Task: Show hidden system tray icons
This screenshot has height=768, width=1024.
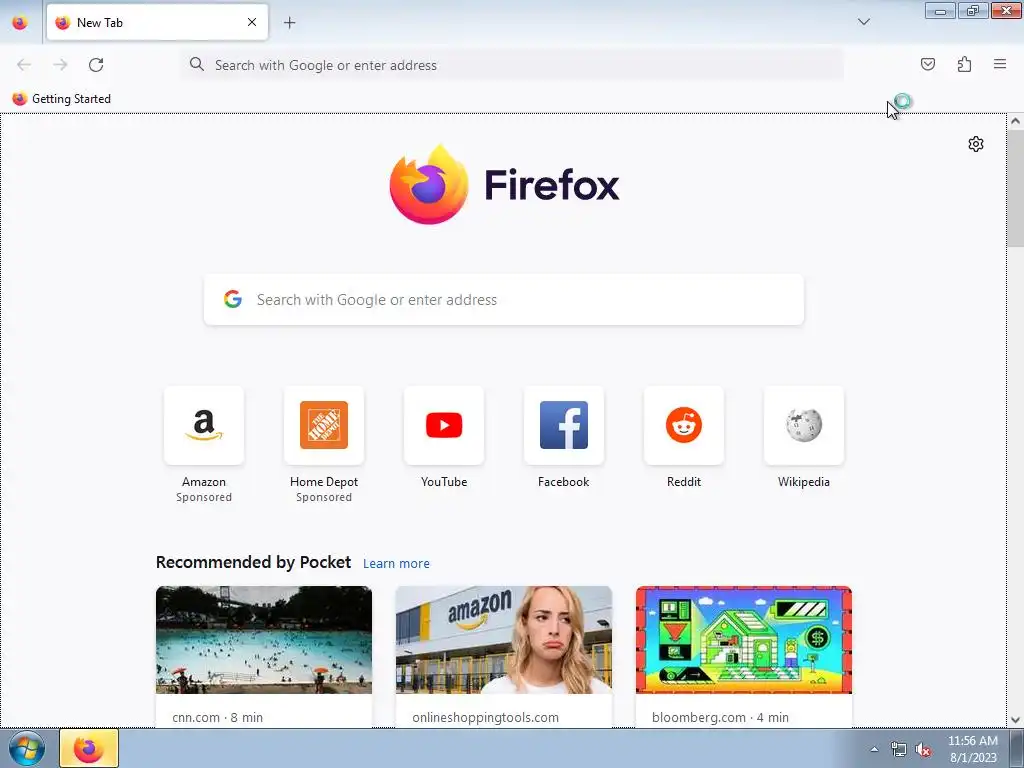Action: pos(874,749)
